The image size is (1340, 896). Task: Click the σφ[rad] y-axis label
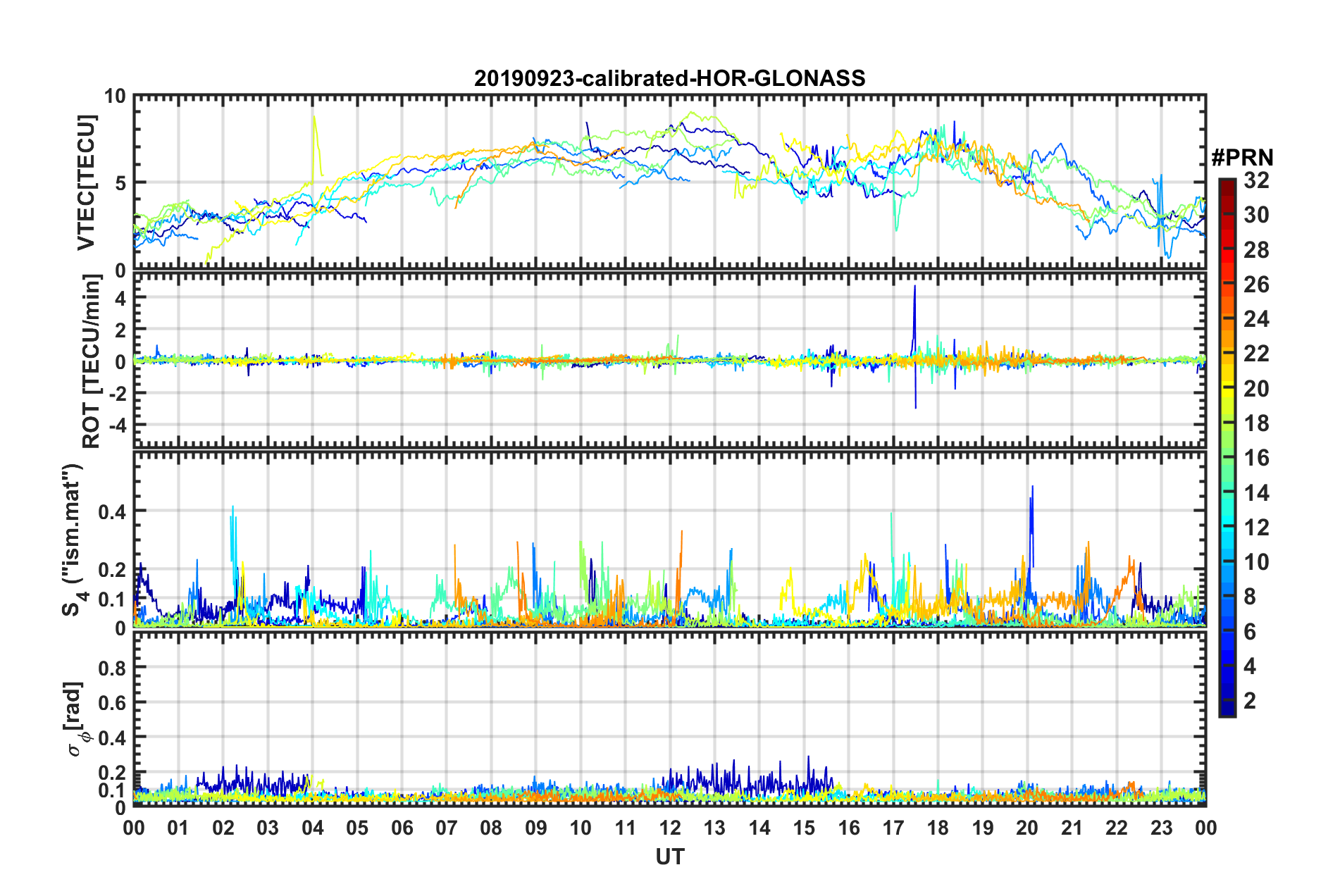click(75, 719)
